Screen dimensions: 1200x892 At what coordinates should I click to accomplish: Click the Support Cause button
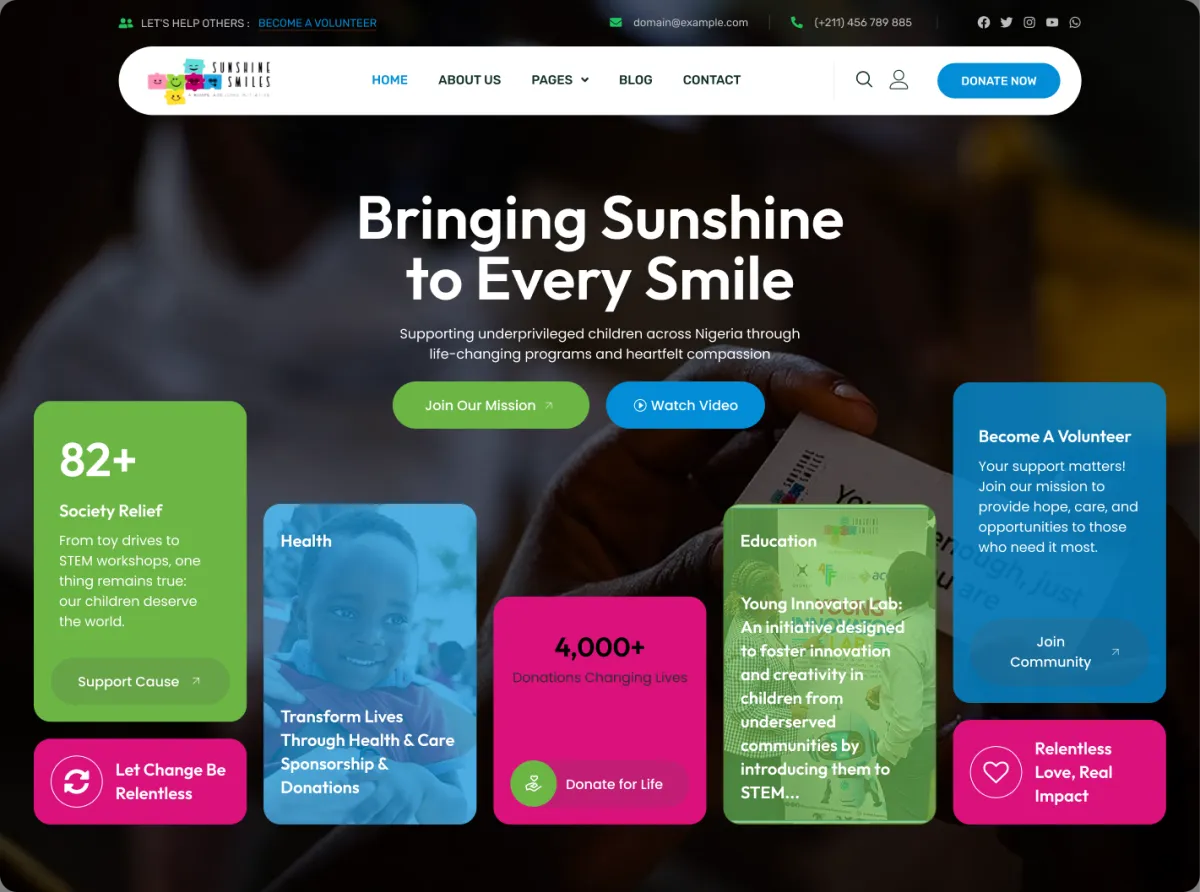[140, 681]
